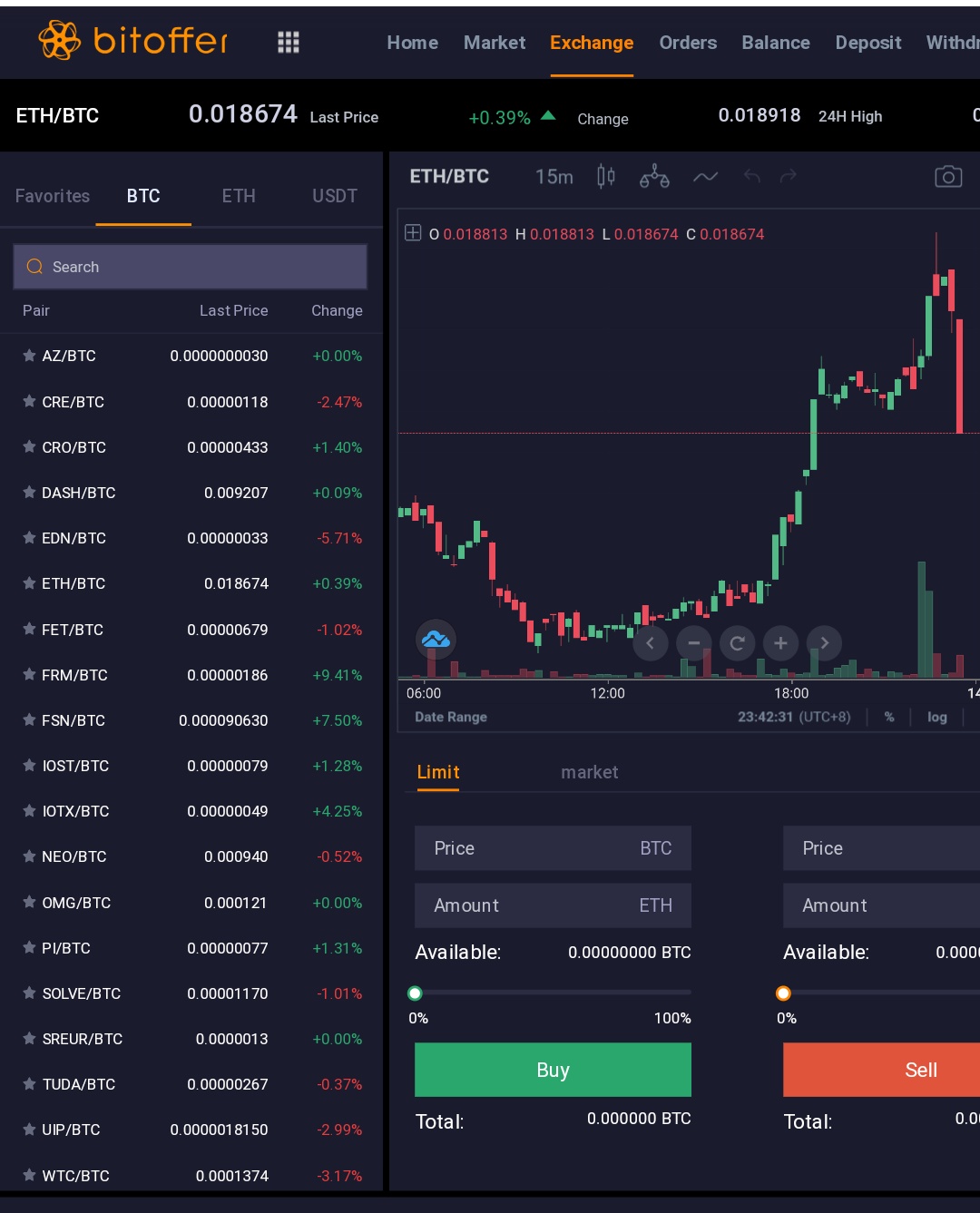This screenshot has width=980, height=1213.
Task: Click the buy Price BTC field
Action: [553, 848]
